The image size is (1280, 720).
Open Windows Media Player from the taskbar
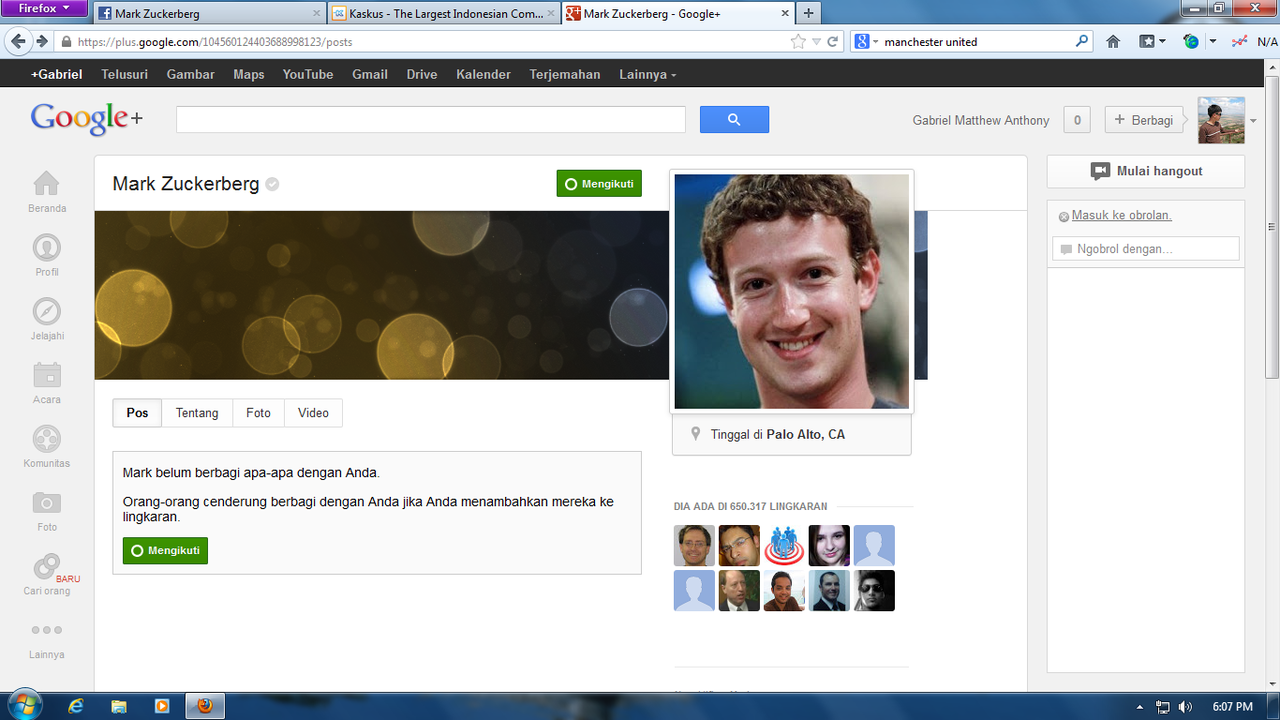[x=162, y=706]
